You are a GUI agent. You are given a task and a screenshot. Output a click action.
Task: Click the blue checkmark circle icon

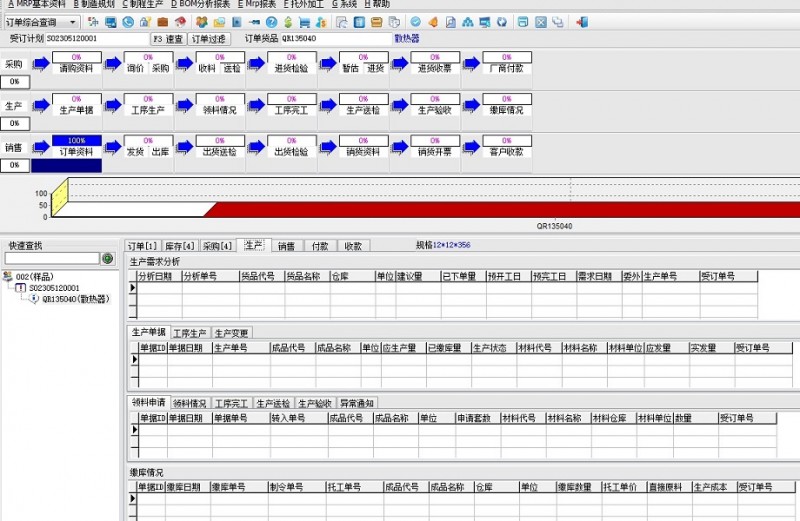point(416,22)
